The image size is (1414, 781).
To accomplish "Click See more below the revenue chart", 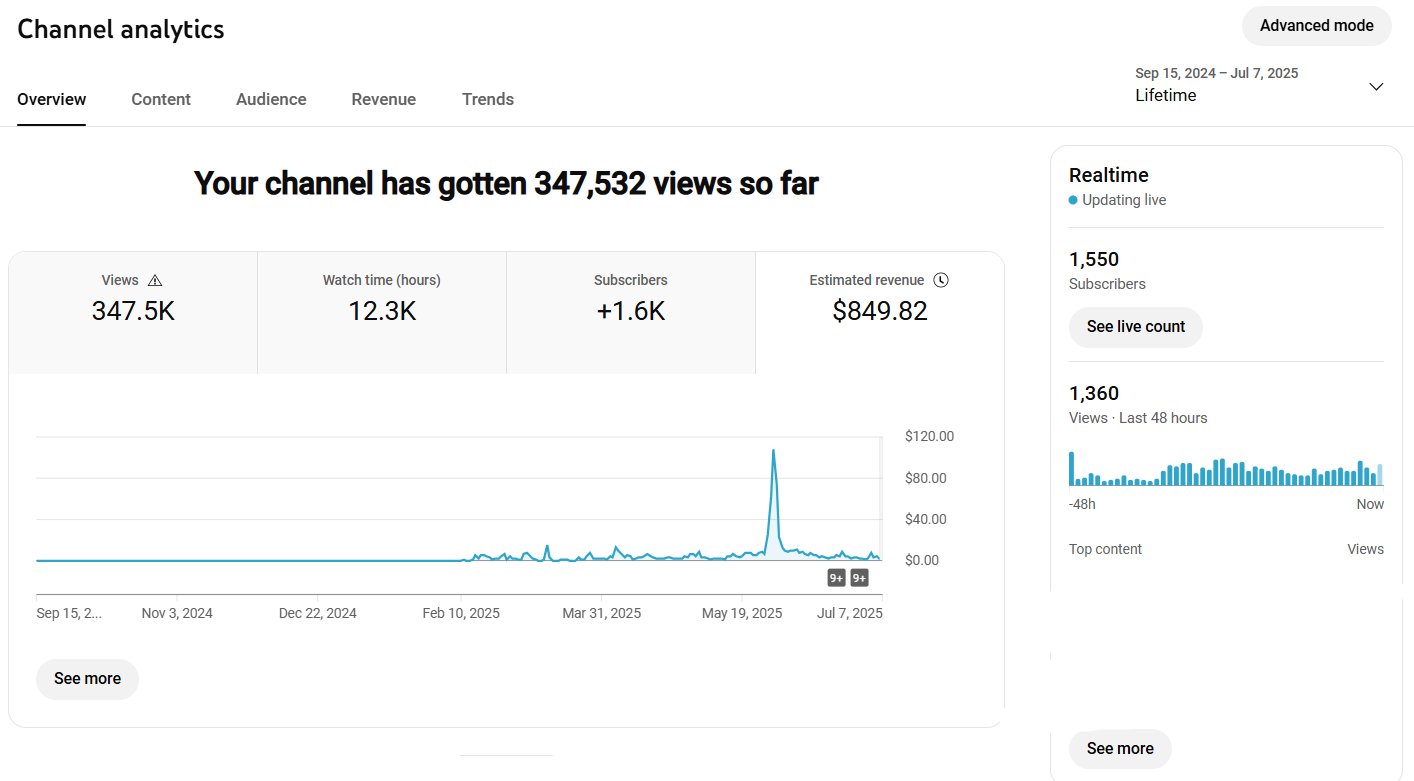I will click(87, 679).
